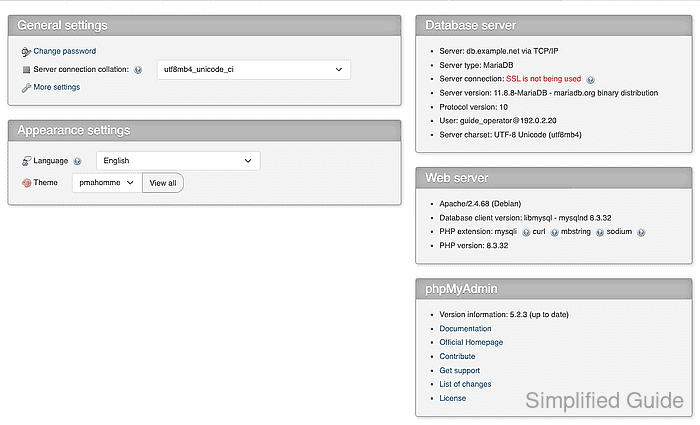
Task: Open the Change password link
Action: pos(65,51)
